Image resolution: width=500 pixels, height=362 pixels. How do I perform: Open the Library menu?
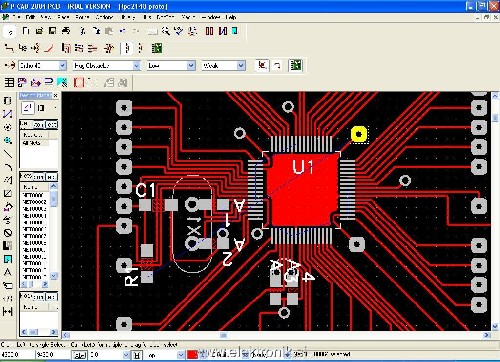tap(128, 17)
